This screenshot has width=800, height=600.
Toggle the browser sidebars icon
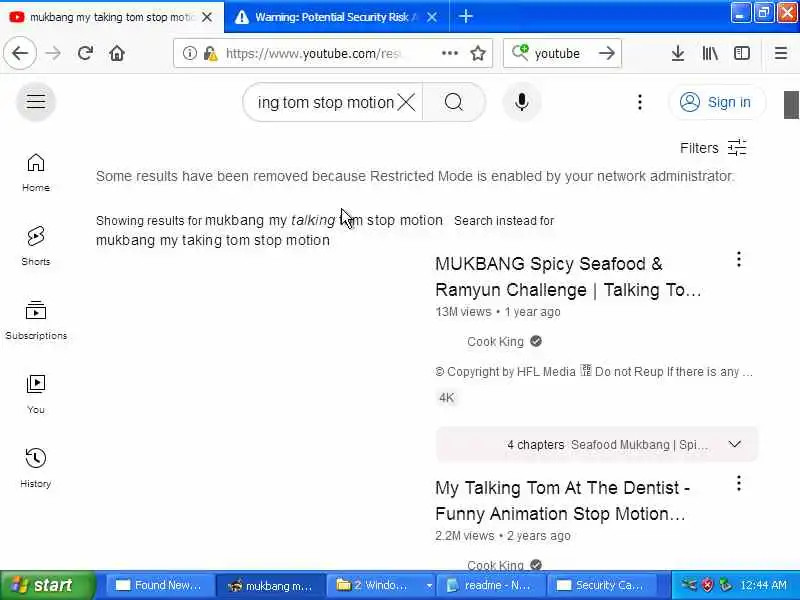point(741,53)
